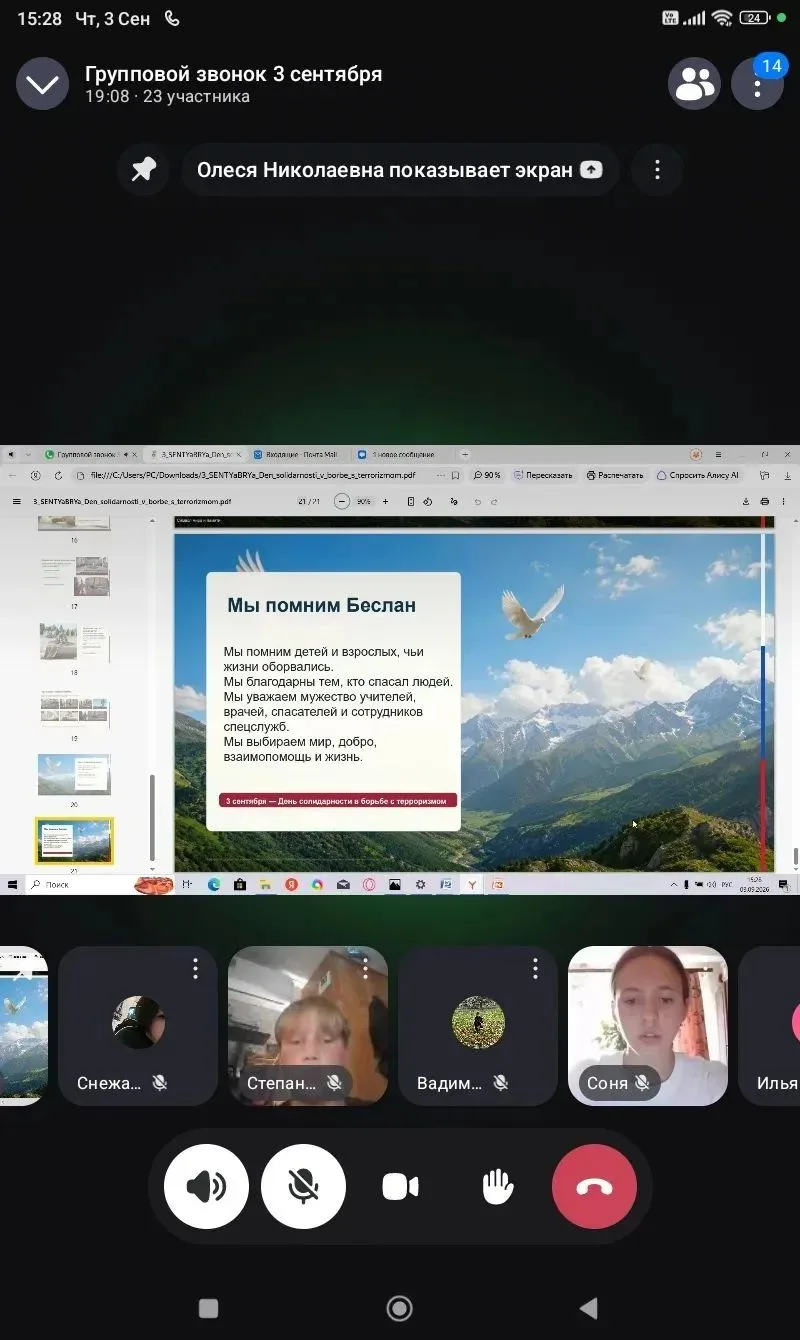Open new browser tab plus in shared screen

pos(464,454)
